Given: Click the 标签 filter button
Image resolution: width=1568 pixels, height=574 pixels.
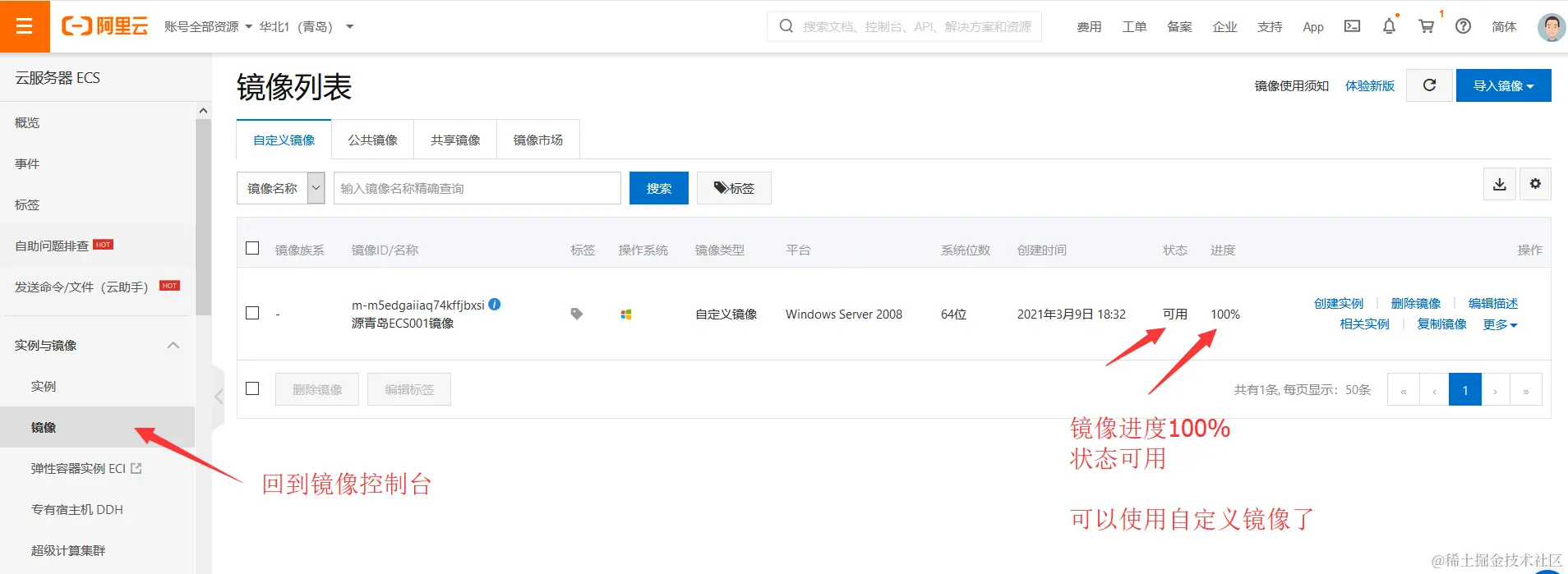Looking at the screenshot, I should (x=734, y=188).
